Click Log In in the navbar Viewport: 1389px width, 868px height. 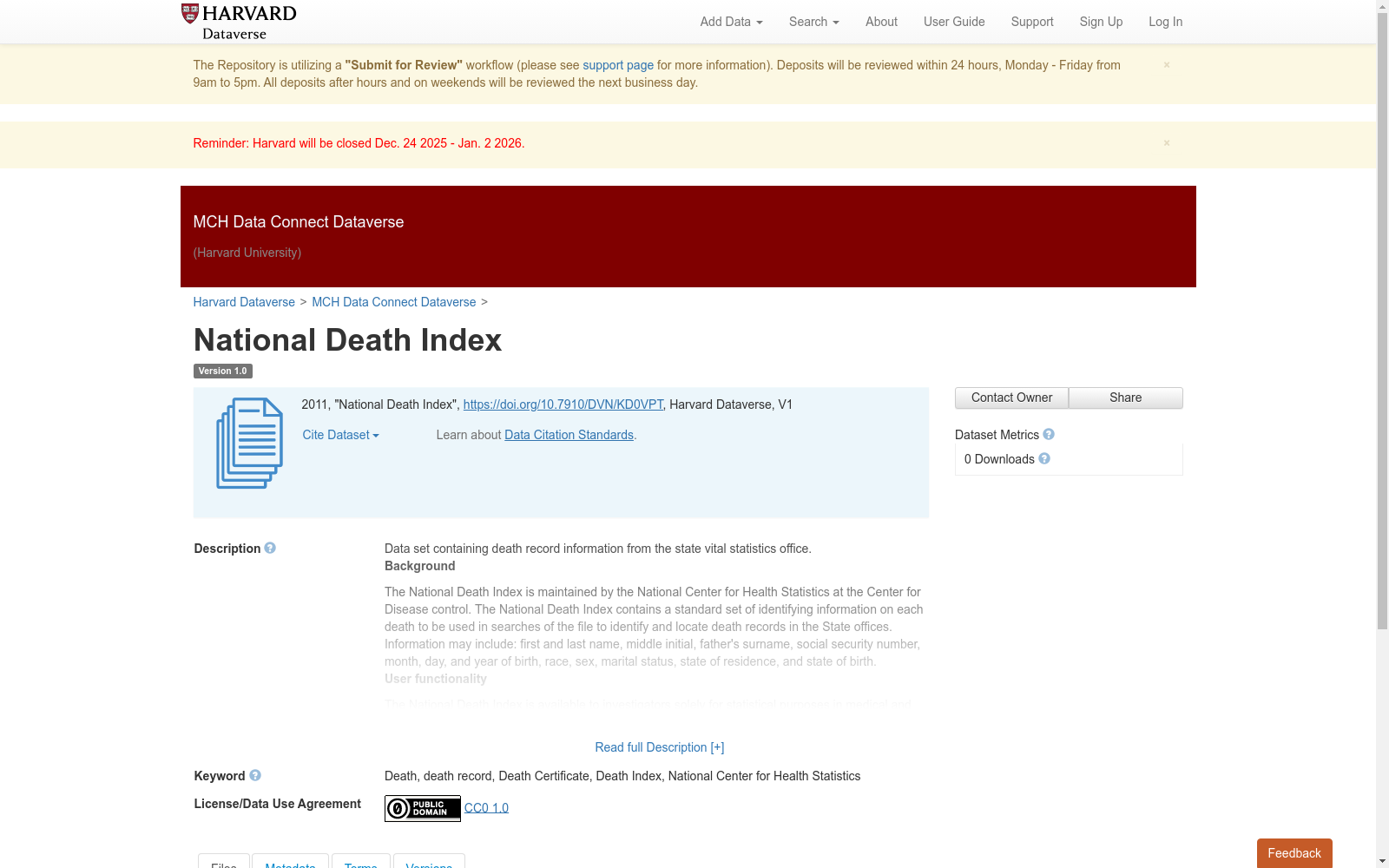click(x=1166, y=22)
